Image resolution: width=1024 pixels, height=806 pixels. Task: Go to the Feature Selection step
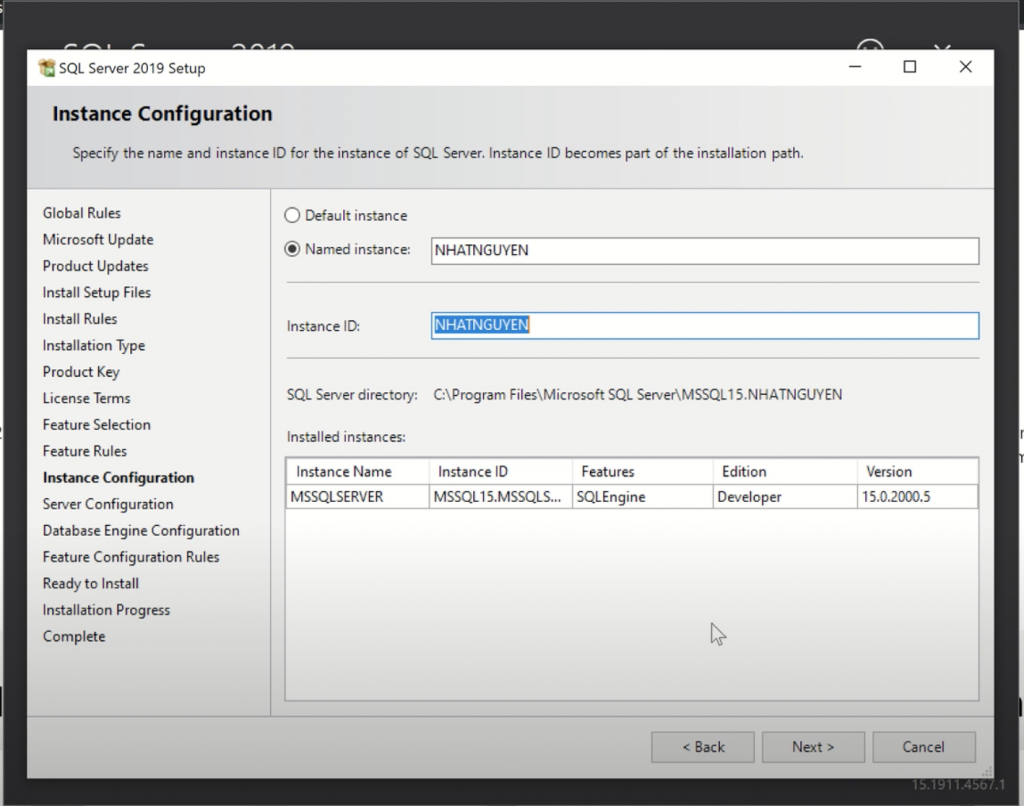[97, 425]
